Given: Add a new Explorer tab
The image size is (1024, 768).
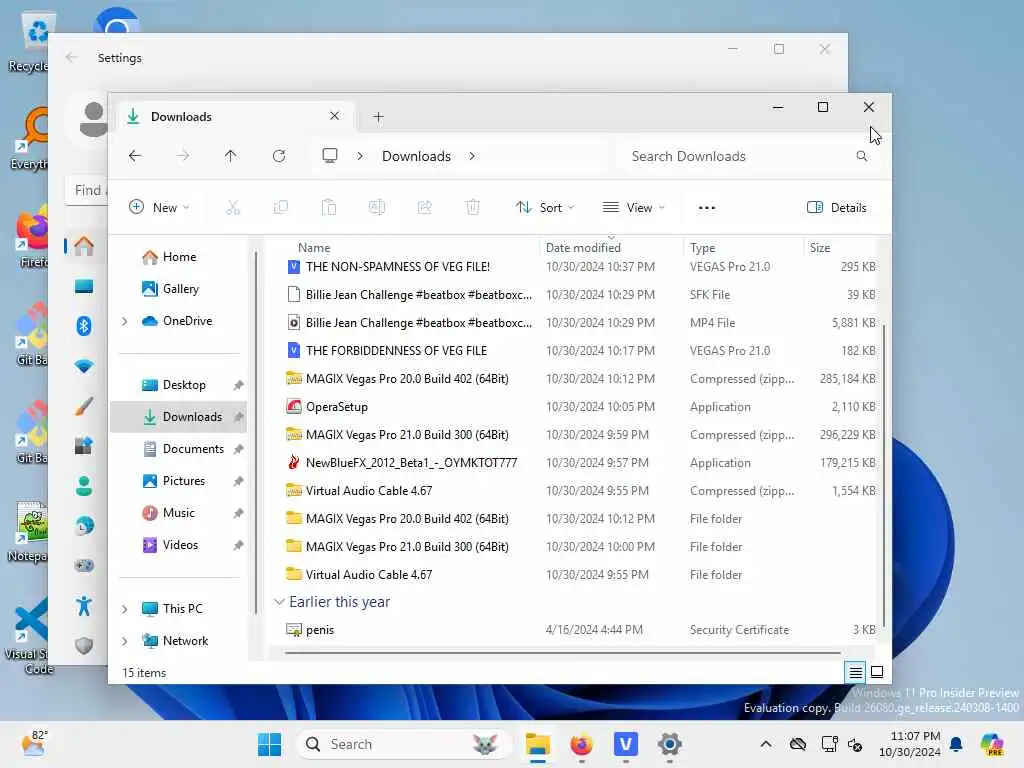Looking at the screenshot, I should click(378, 117).
